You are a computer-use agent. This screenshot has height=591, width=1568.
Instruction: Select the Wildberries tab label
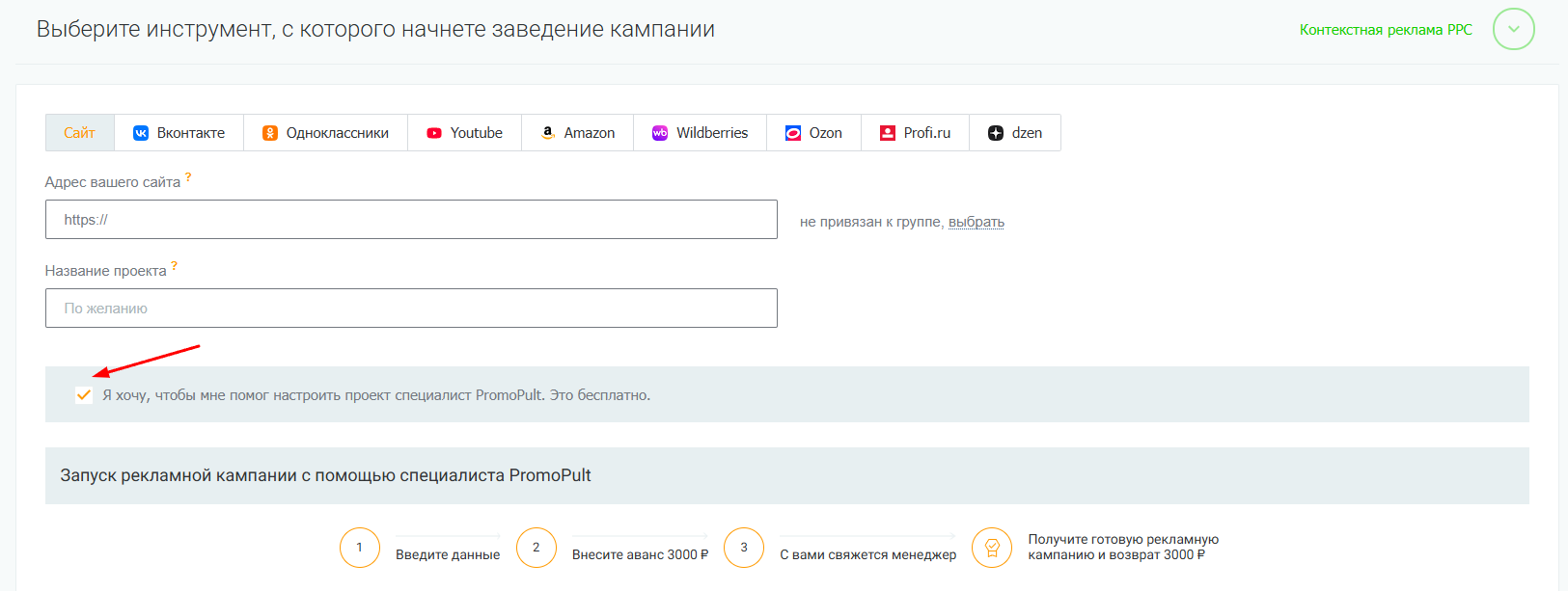coord(712,133)
